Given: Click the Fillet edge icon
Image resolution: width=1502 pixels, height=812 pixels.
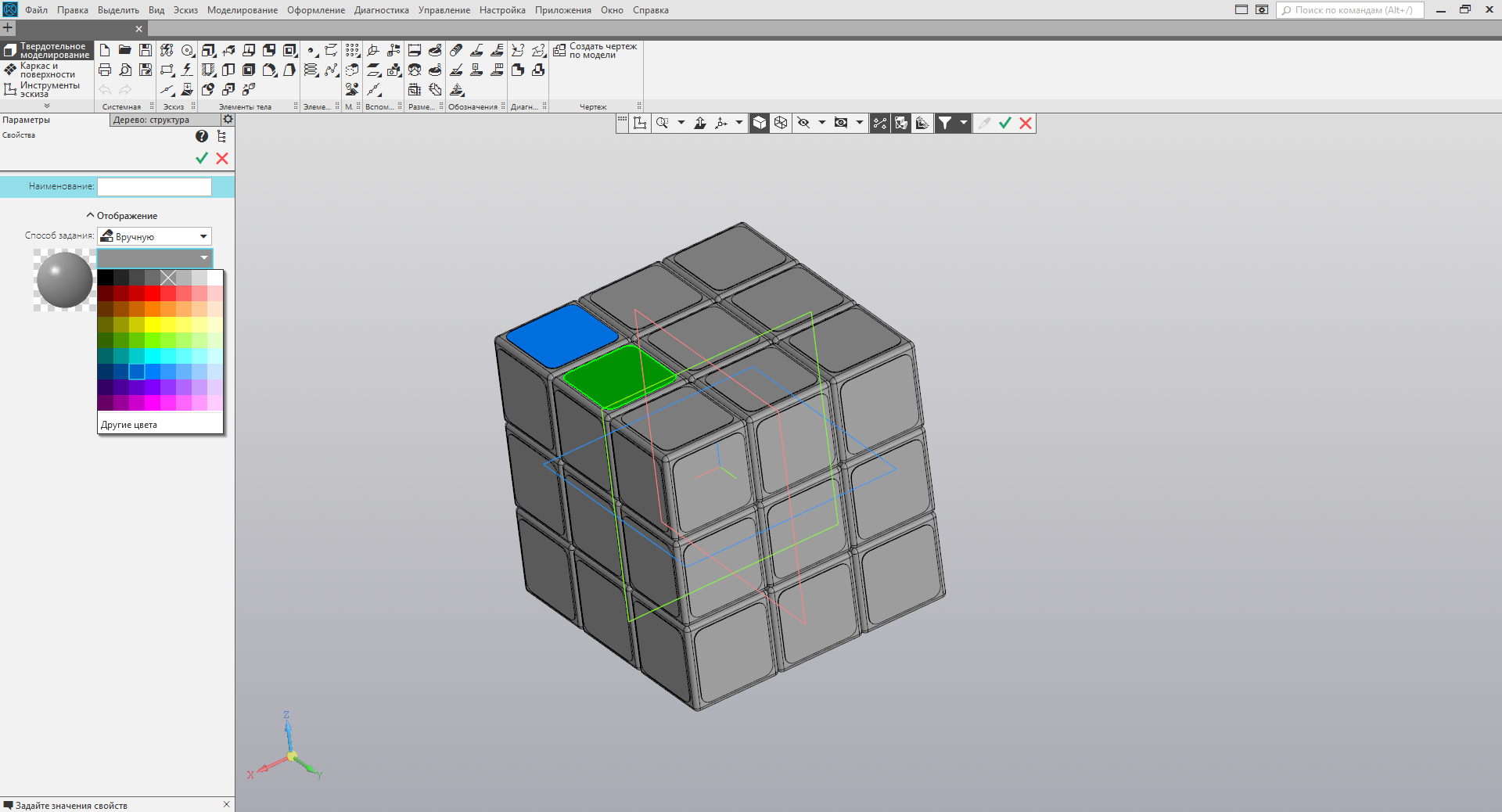Looking at the screenshot, I should (x=269, y=70).
